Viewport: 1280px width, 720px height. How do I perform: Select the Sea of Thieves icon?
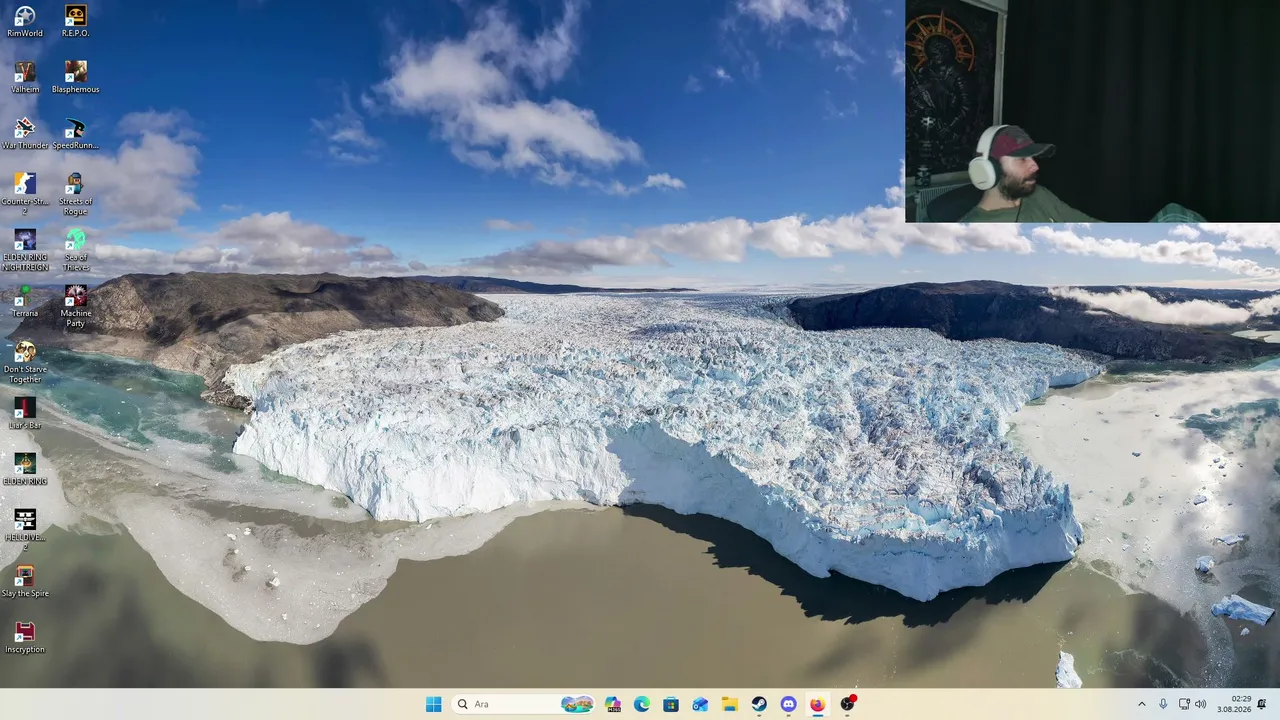[x=76, y=250]
